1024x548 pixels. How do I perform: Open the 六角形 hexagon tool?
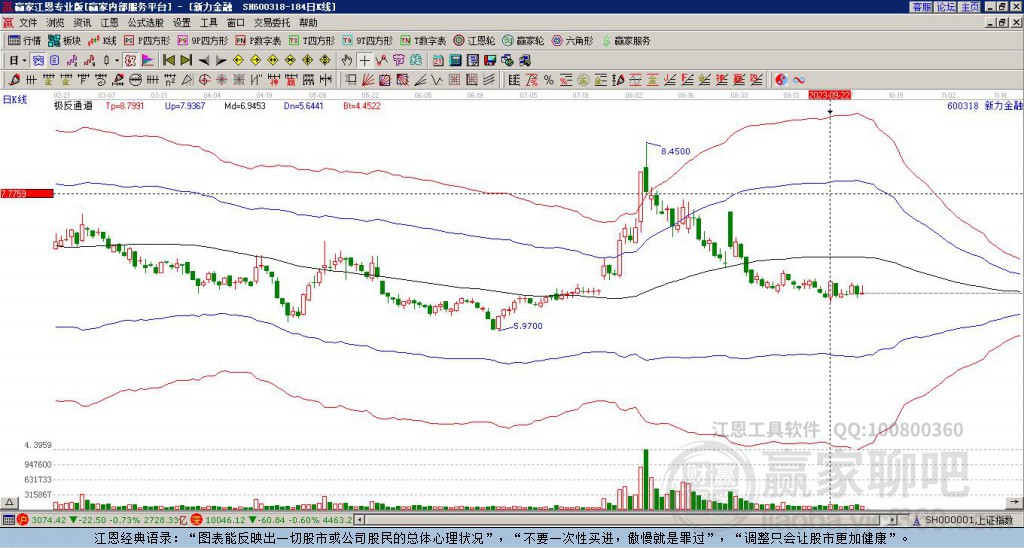tap(572, 40)
